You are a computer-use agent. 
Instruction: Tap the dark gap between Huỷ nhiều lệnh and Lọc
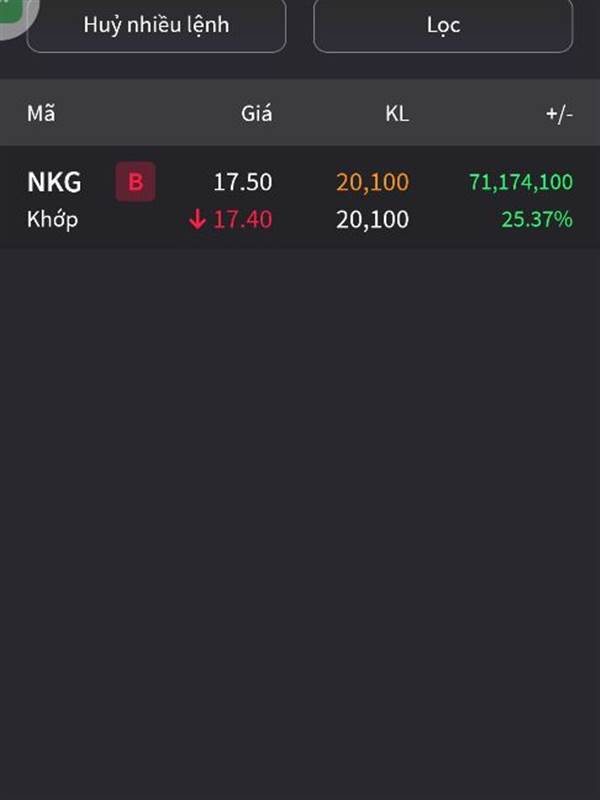(x=300, y=25)
